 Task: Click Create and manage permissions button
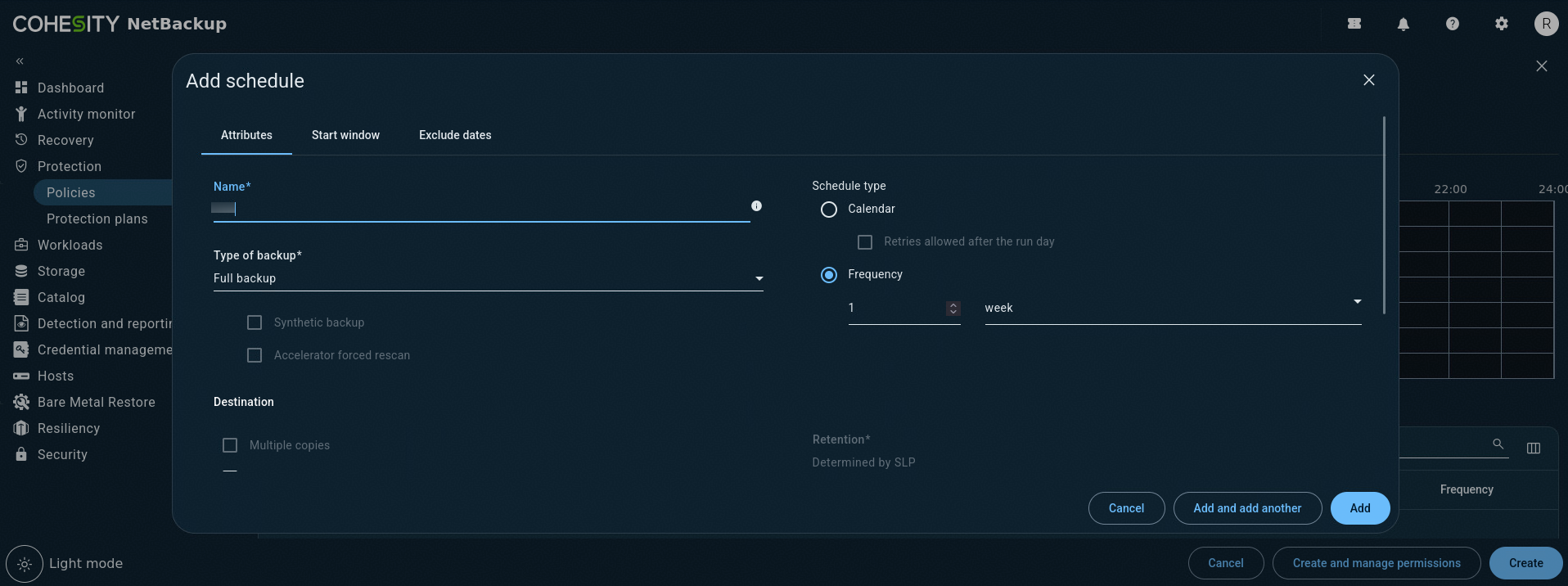(x=1377, y=563)
